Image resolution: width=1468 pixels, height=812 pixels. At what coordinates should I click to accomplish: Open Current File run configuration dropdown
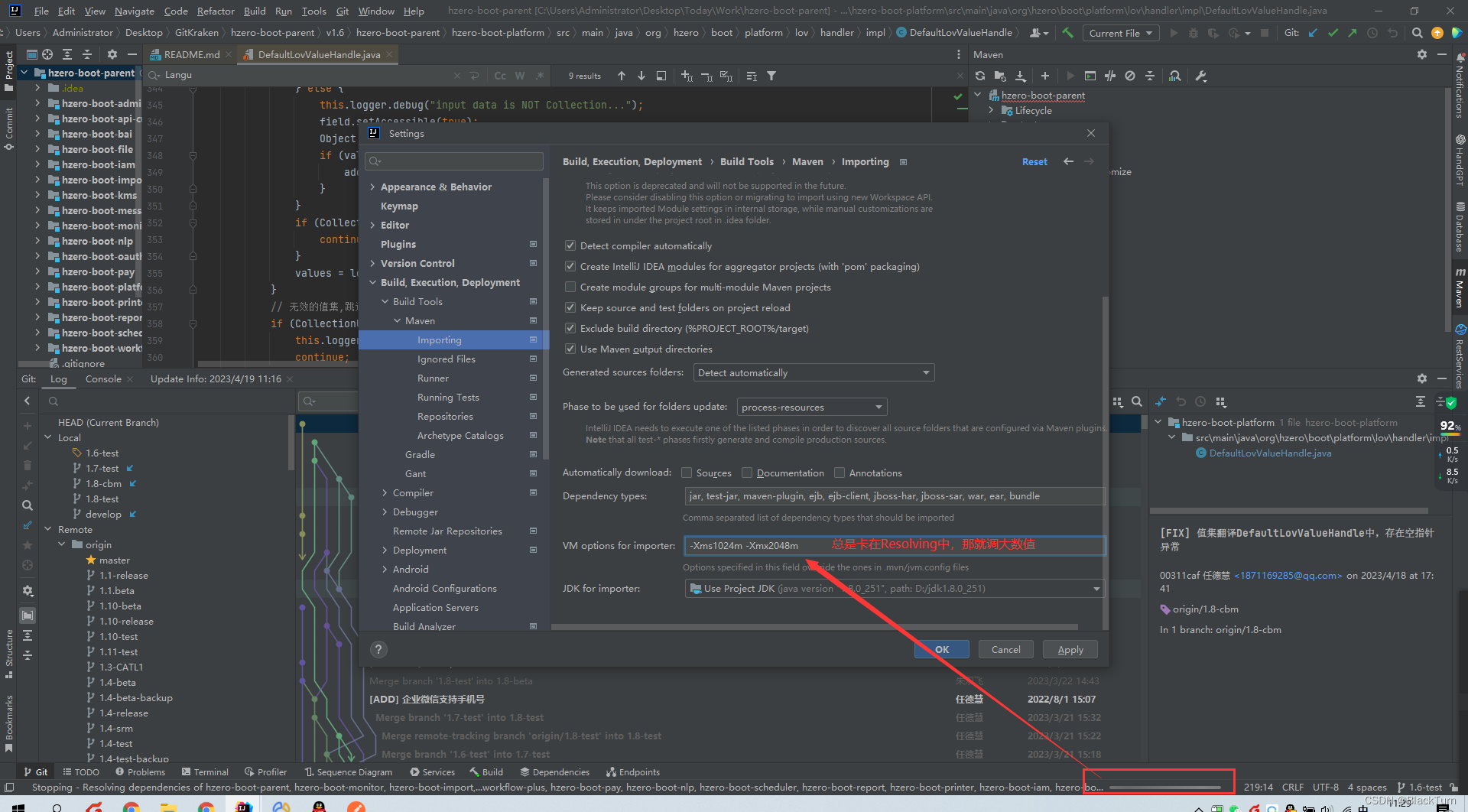pyautogui.click(x=1120, y=33)
